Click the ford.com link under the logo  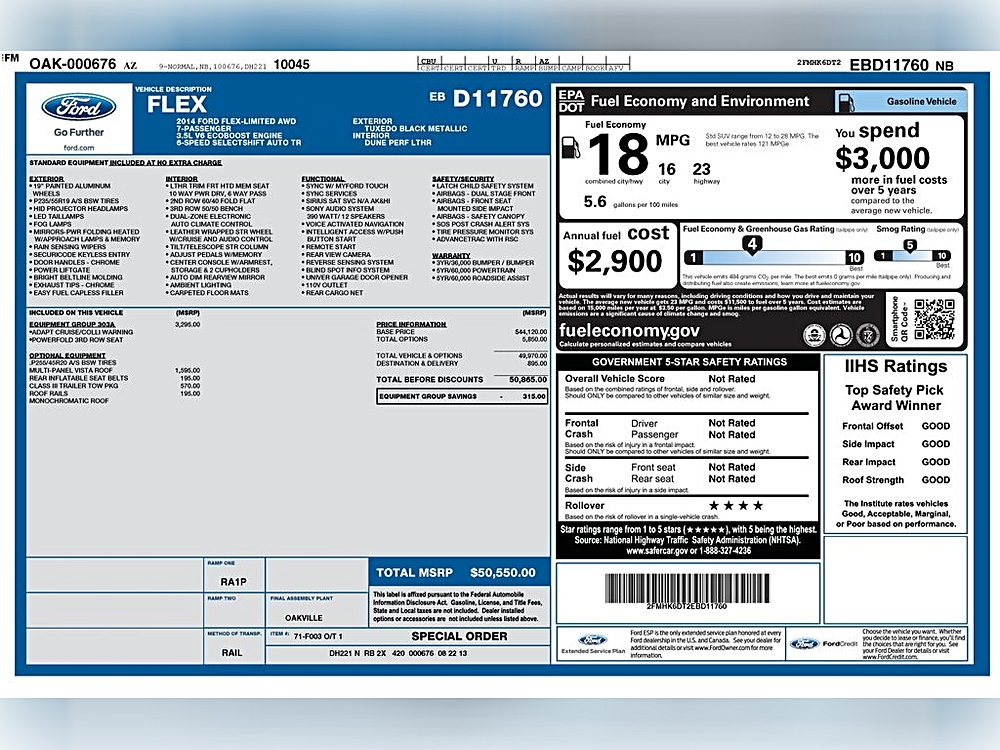tap(78, 147)
